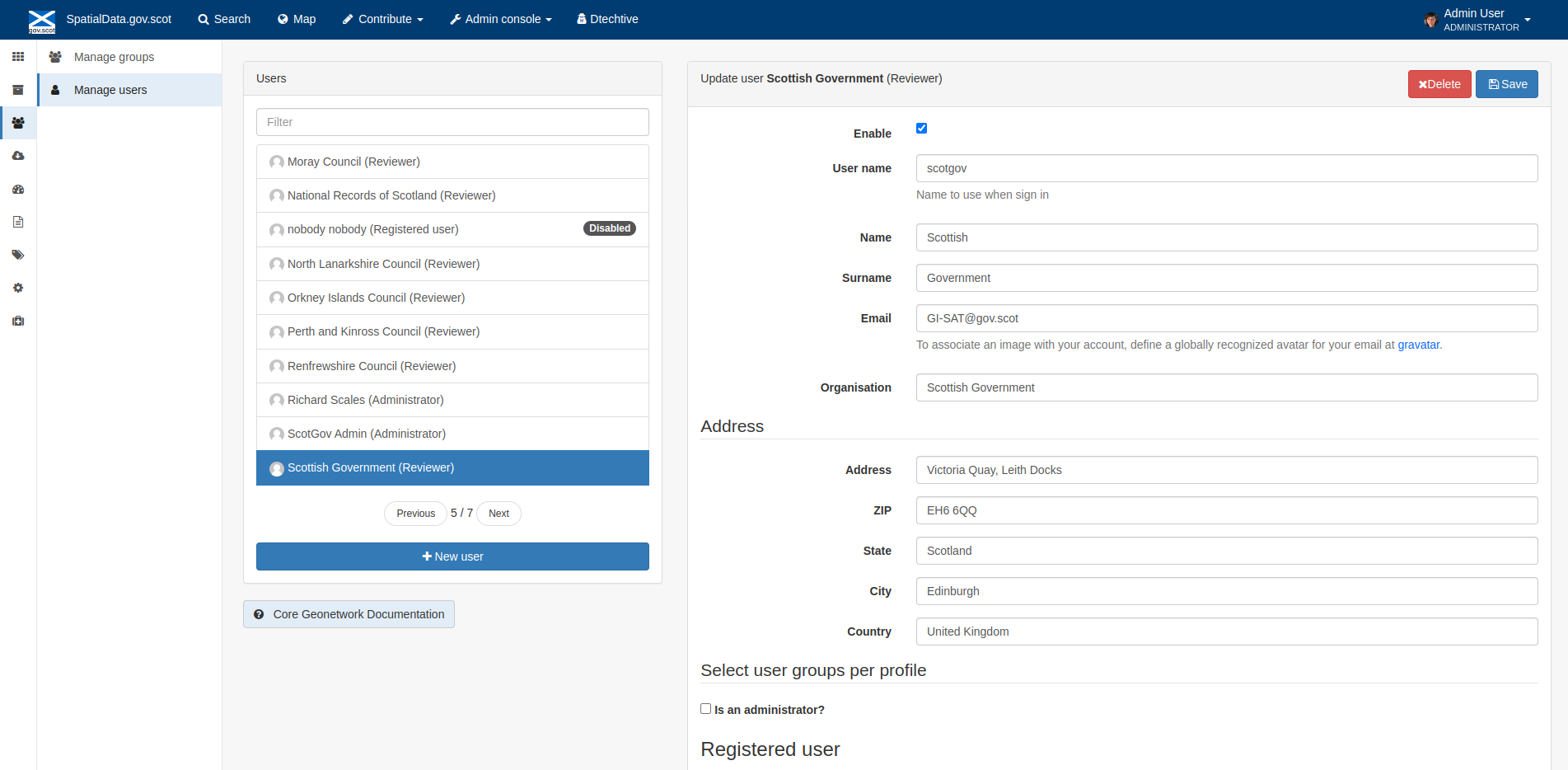Delete the Scottish Government user
The image size is (1568, 770).
(1439, 84)
